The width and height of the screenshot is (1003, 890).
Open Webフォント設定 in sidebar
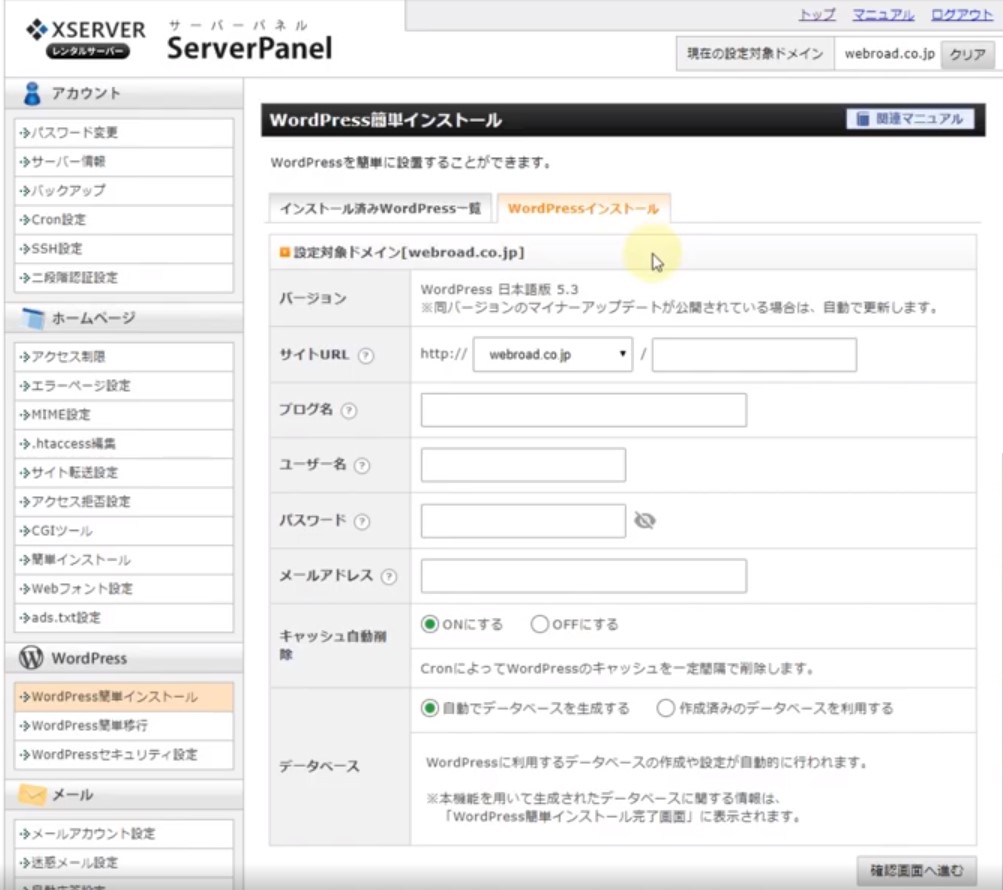[124, 589]
